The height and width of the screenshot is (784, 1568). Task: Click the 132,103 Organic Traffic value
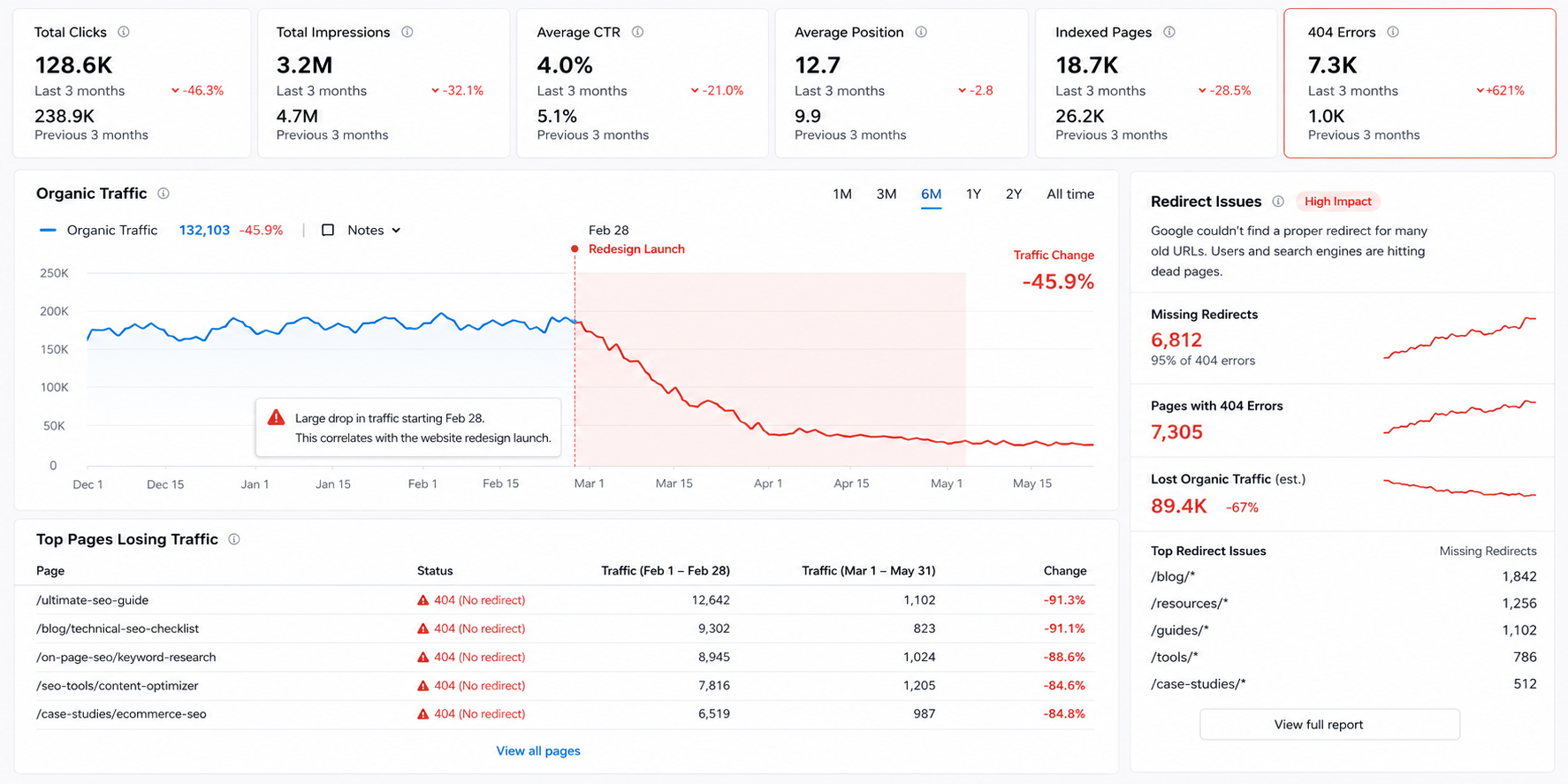click(x=204, y=230)
